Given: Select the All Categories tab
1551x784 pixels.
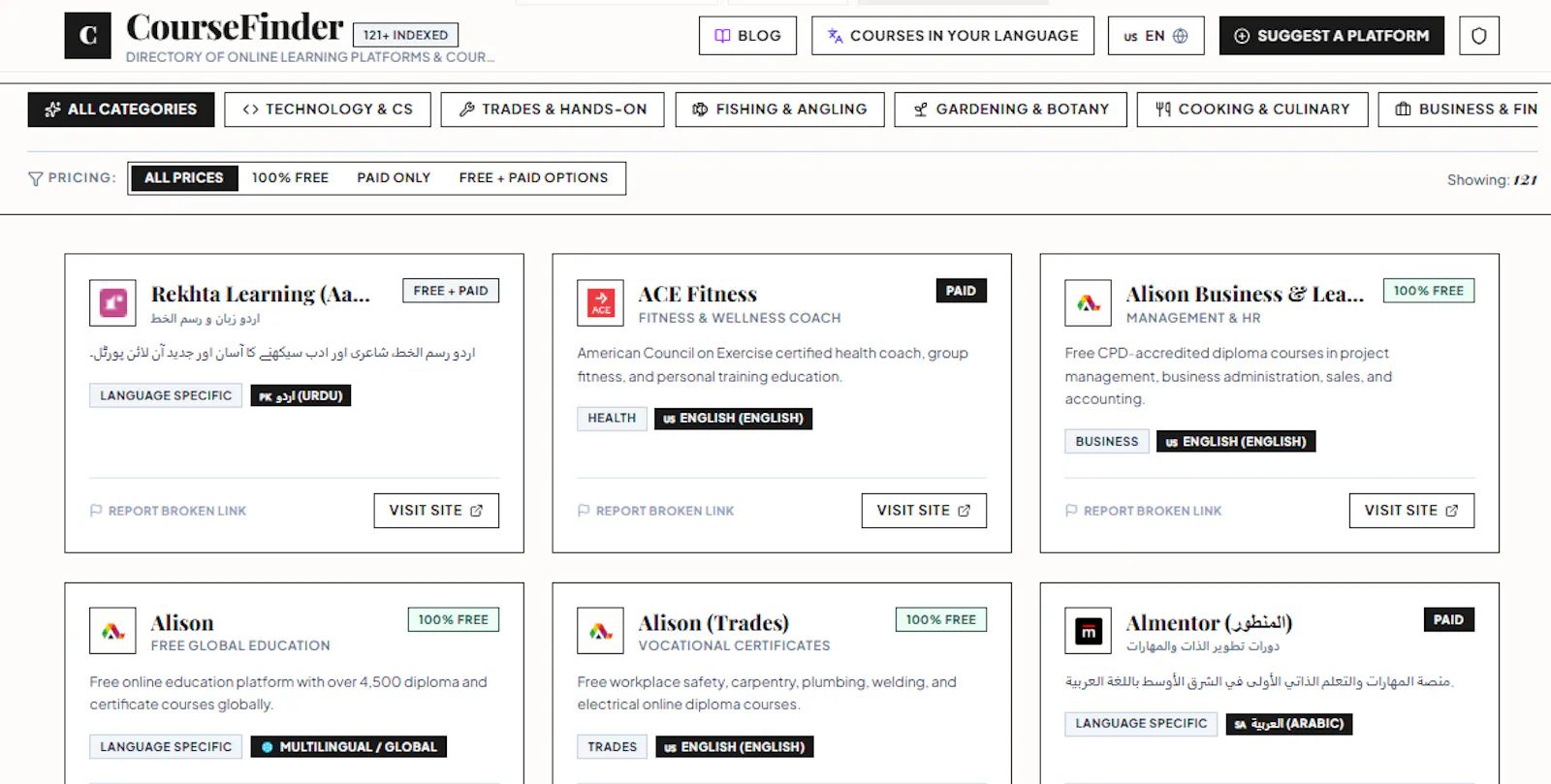Looking at the screenshot, I should [x=121, y=110].
